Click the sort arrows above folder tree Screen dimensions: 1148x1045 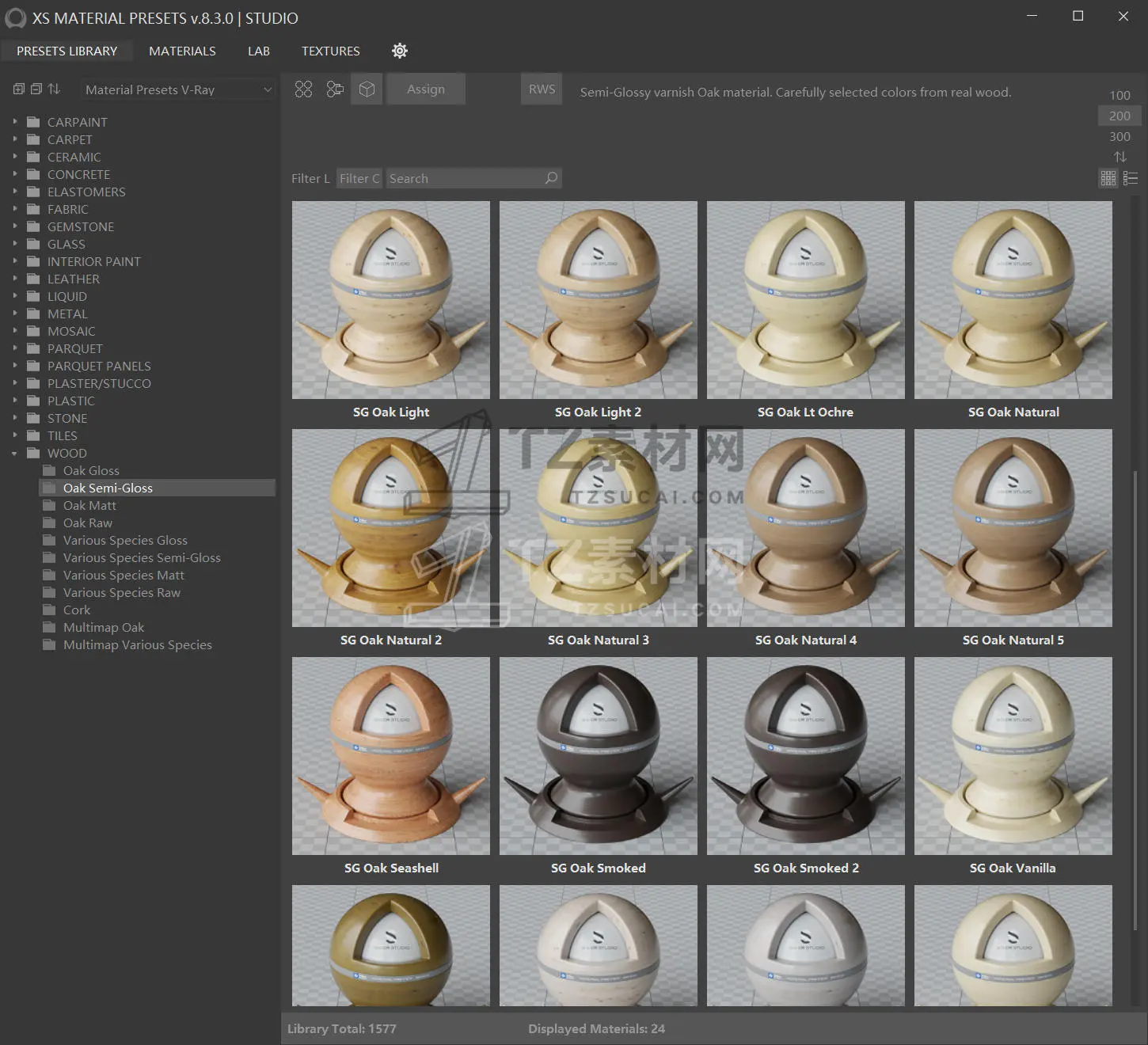(x=54, y=89)
